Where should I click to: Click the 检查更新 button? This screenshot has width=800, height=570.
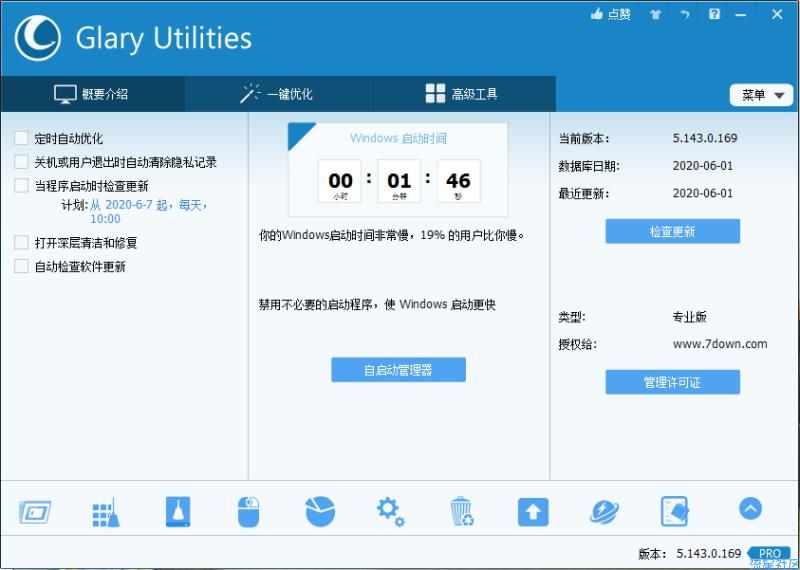672,232
